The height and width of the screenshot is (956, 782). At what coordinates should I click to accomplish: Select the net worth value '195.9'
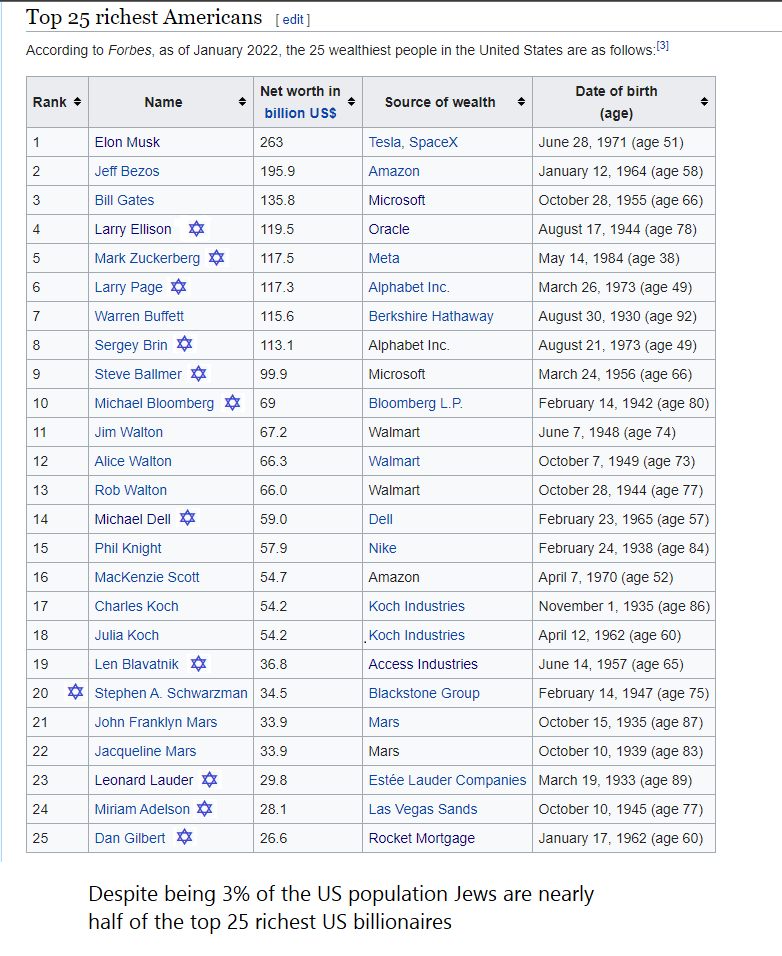(x=277, y=171)
